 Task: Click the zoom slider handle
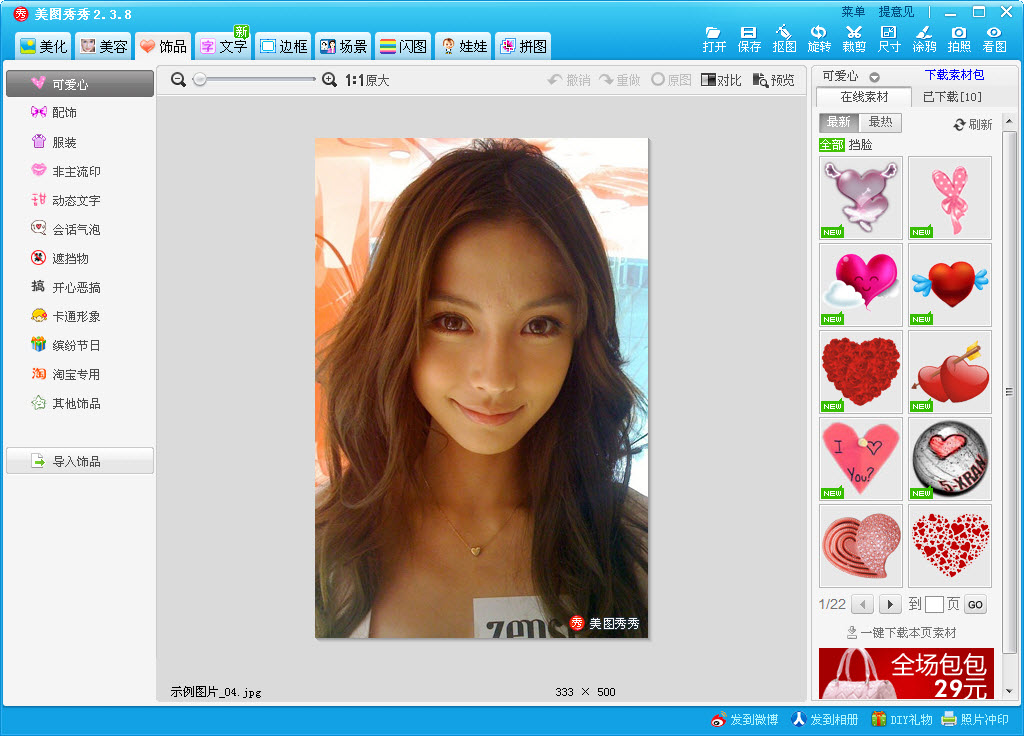(x=200, y=80)
